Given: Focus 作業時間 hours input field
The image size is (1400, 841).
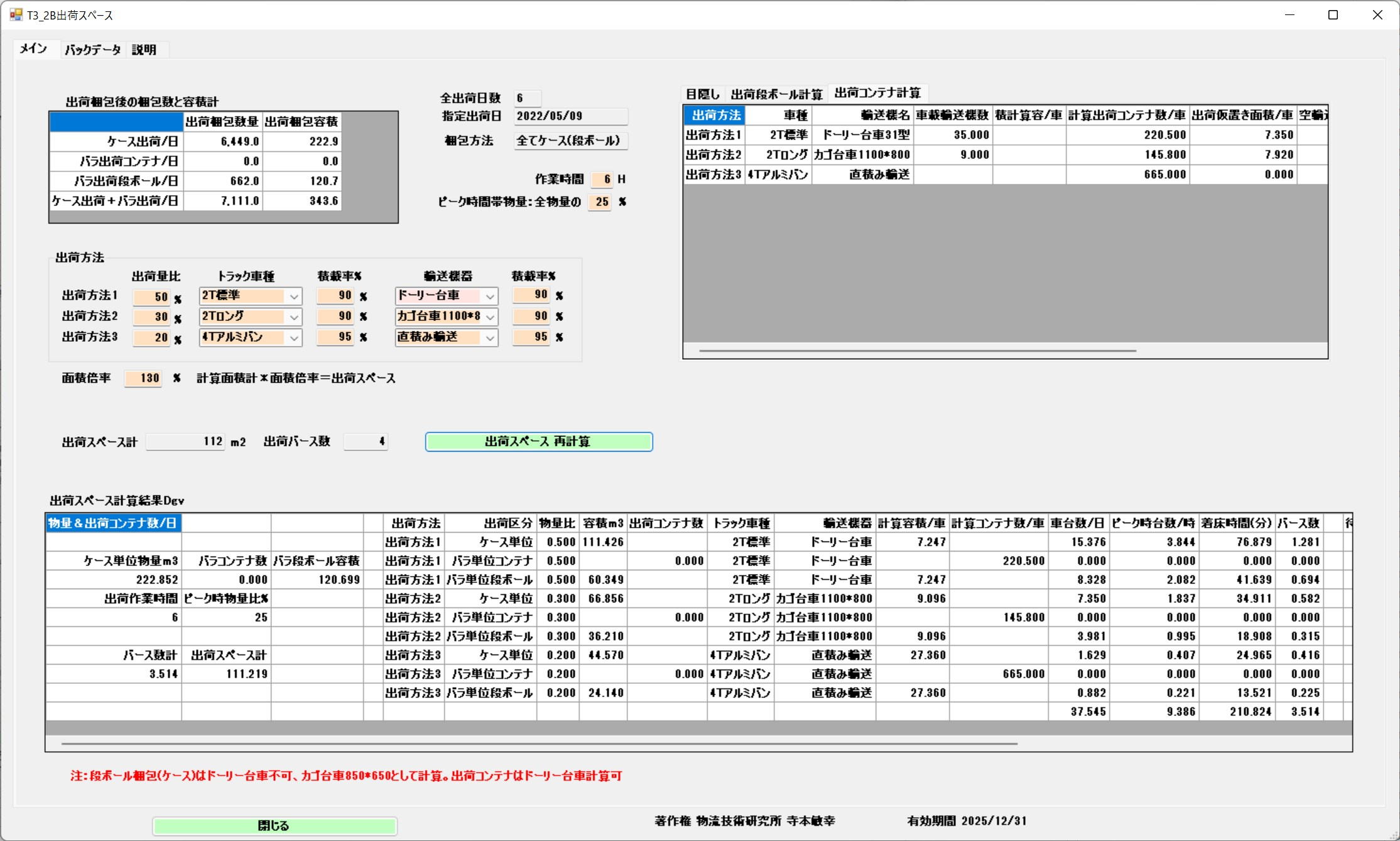Looking at the screenshot, I should point(601,180).
